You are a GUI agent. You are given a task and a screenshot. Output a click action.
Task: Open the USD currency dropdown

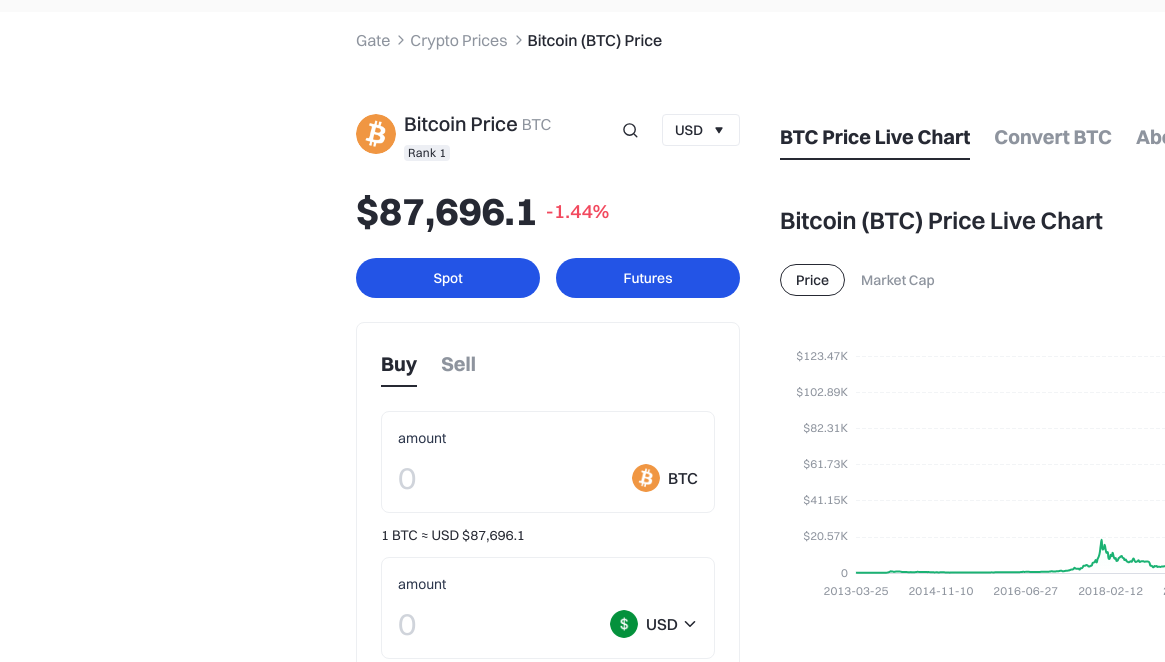pos(700,130)
